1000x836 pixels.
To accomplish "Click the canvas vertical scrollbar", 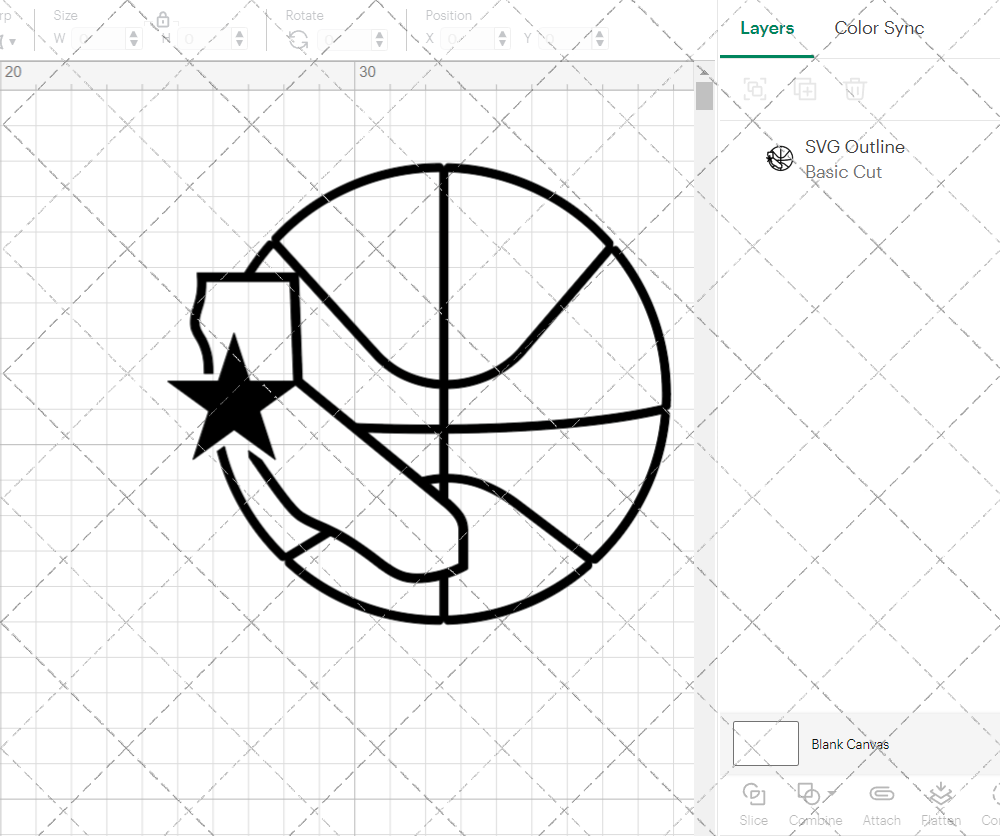I will (704, 97).
